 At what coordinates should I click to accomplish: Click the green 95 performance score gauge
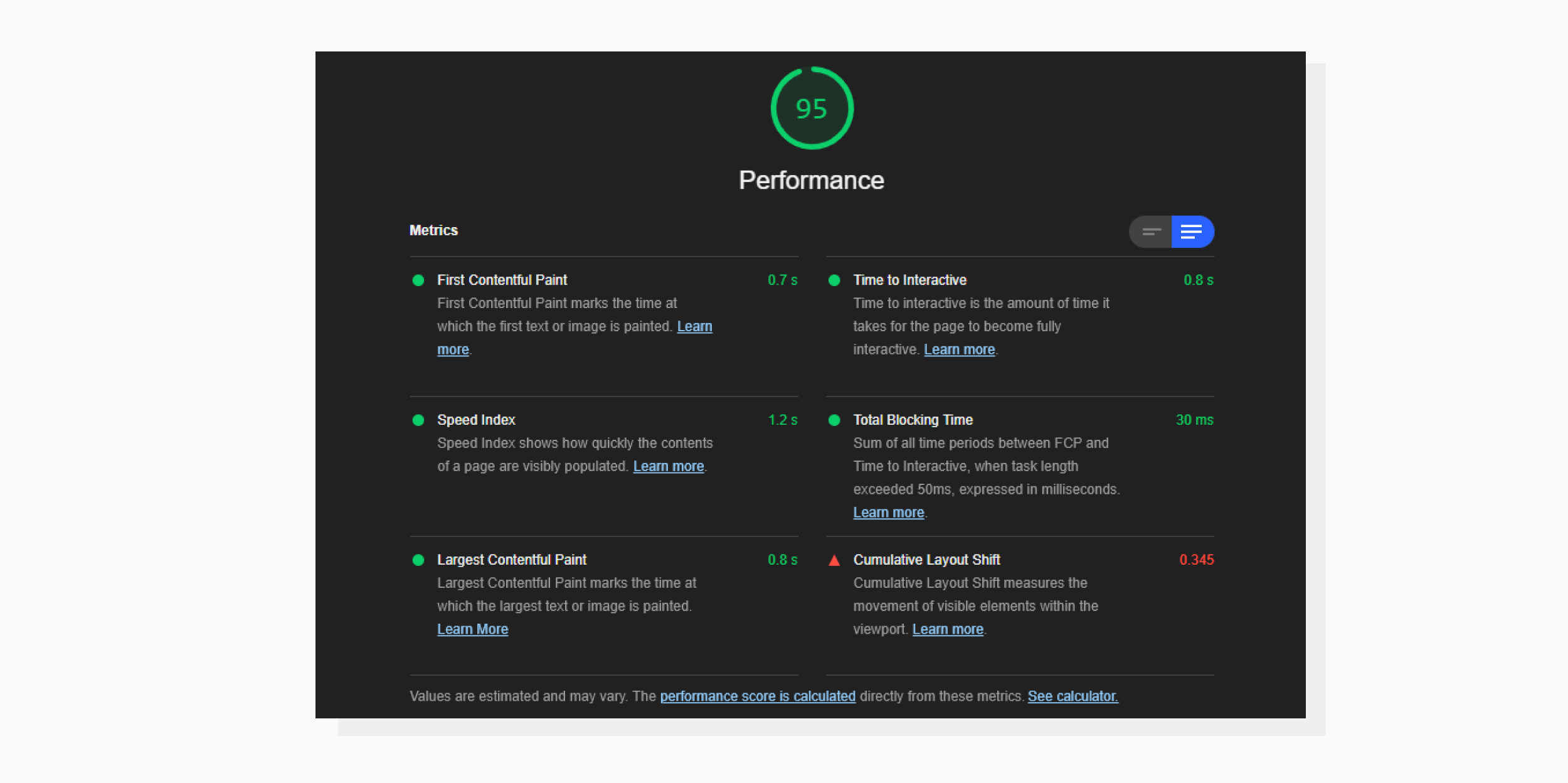click(812, 108)
